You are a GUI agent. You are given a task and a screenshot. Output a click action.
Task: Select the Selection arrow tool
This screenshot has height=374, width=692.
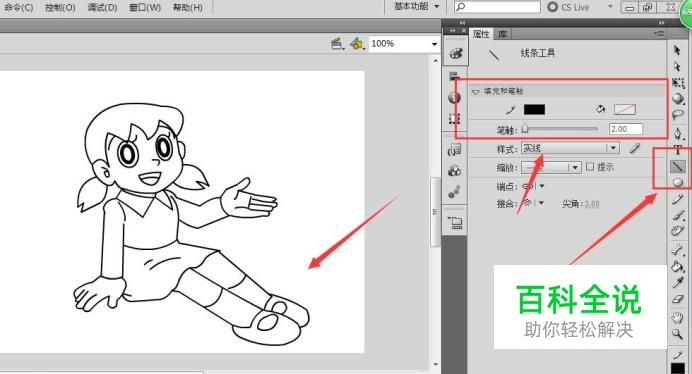[x=677, y=50]
